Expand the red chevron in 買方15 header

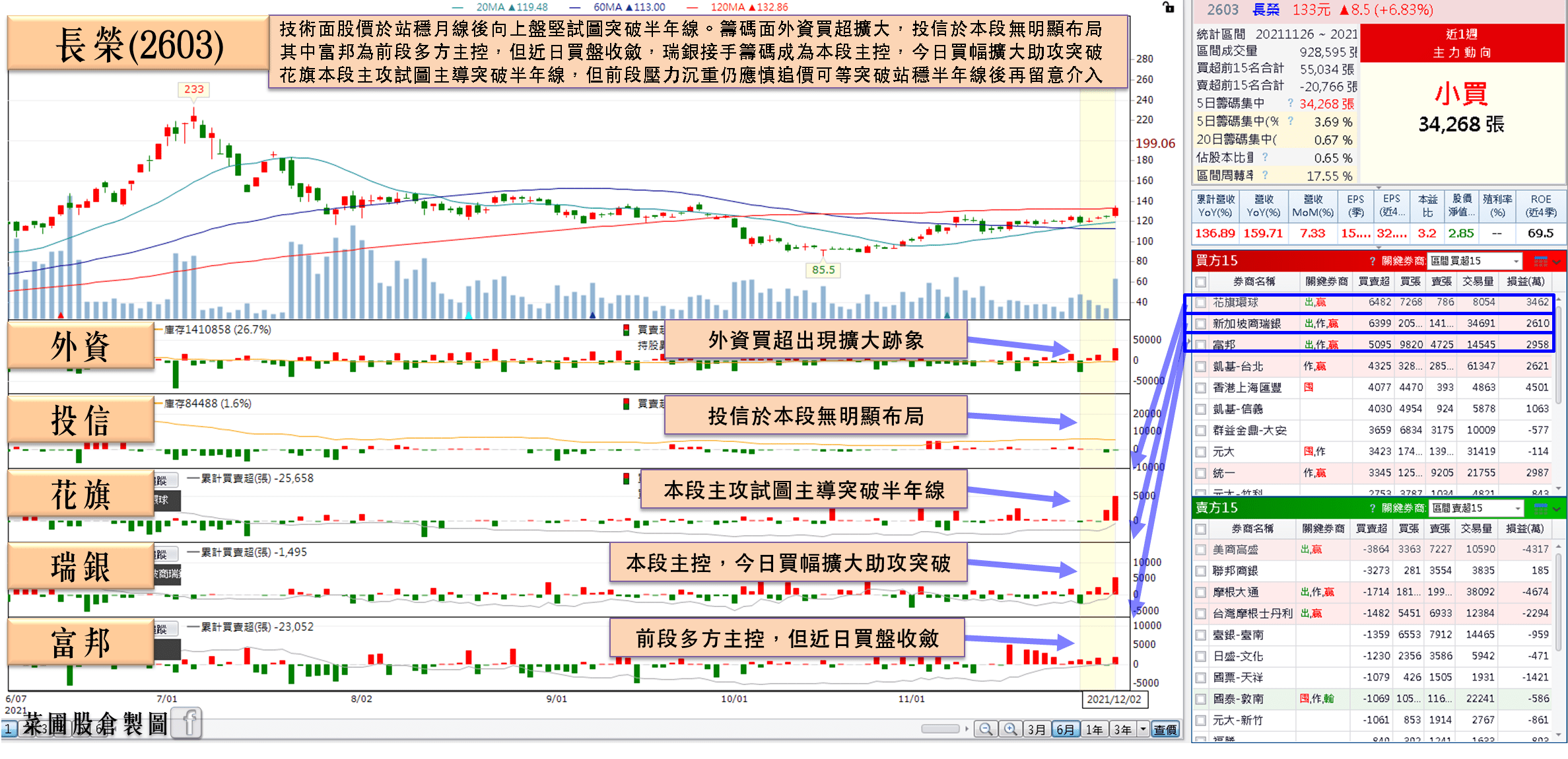point(1557,262)
